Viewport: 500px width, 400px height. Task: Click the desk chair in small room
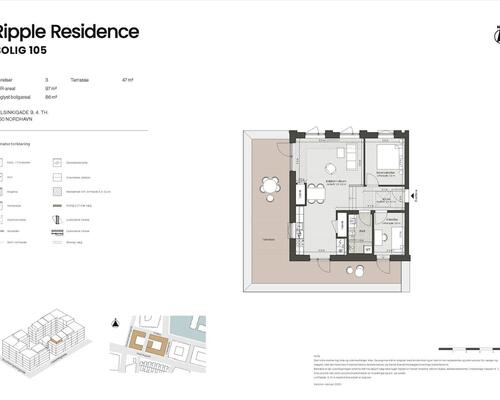point(385,238)
